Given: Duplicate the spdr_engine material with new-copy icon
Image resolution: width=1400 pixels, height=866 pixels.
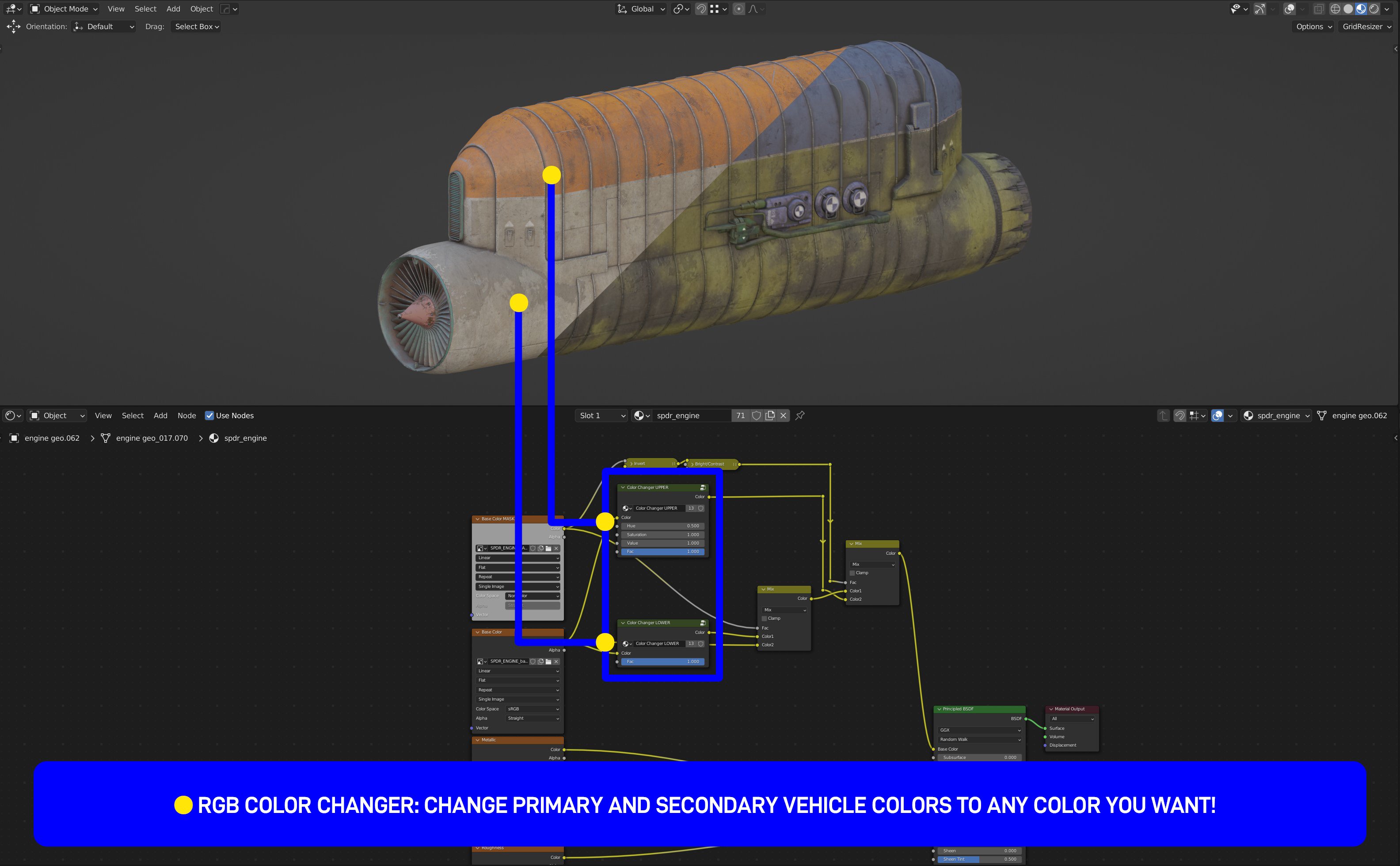Looking at the screenshot, I should coord(770,415).
